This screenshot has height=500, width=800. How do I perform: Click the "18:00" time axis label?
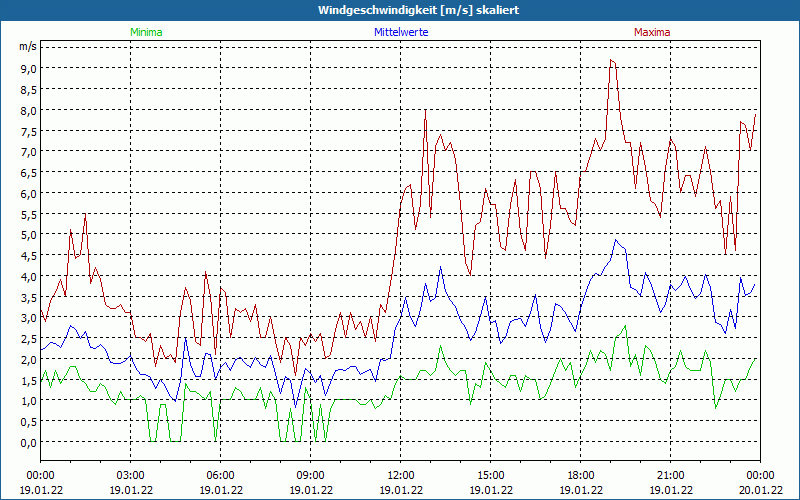click(581, 476)
